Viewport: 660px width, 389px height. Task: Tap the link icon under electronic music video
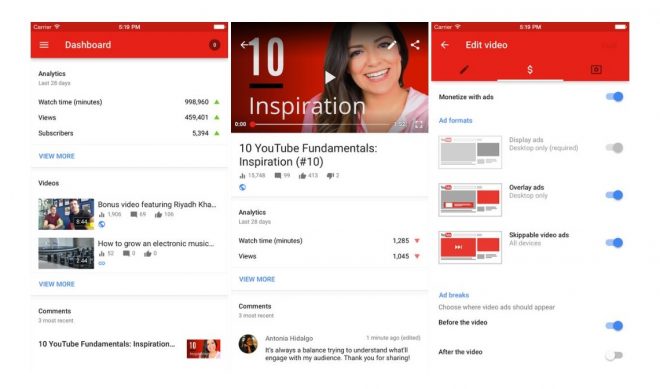102,264
